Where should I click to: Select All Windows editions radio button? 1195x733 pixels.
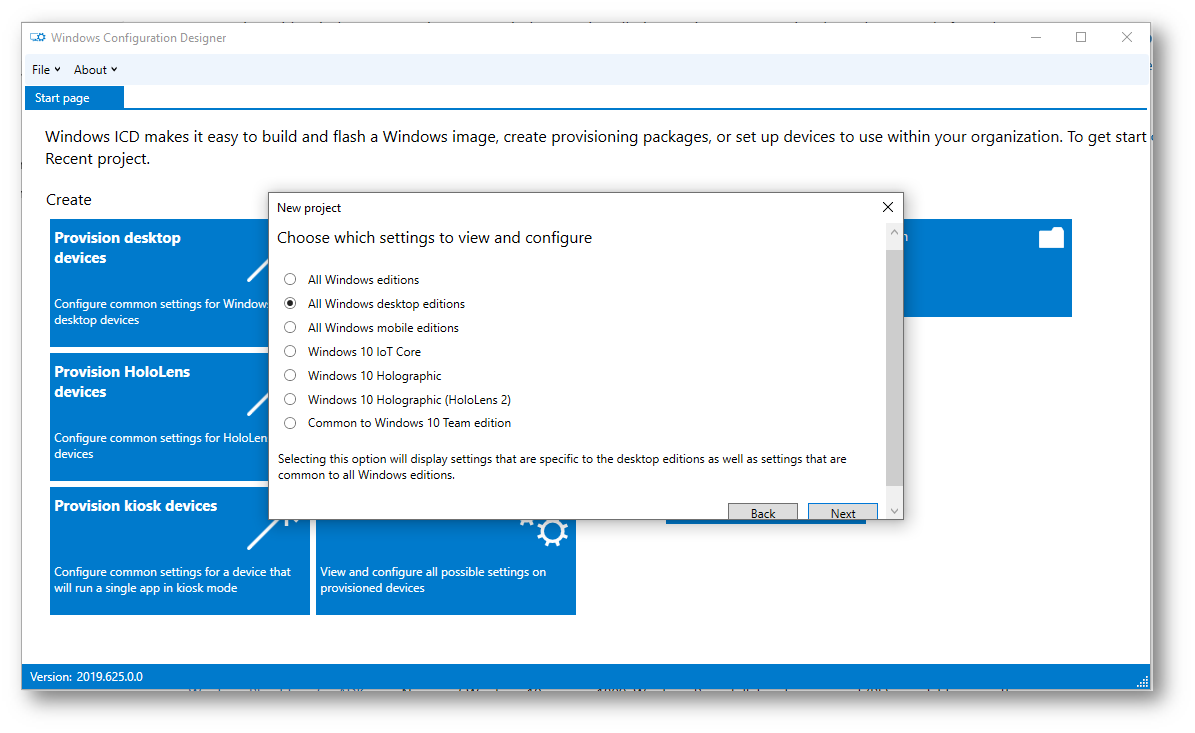[290, 280]
